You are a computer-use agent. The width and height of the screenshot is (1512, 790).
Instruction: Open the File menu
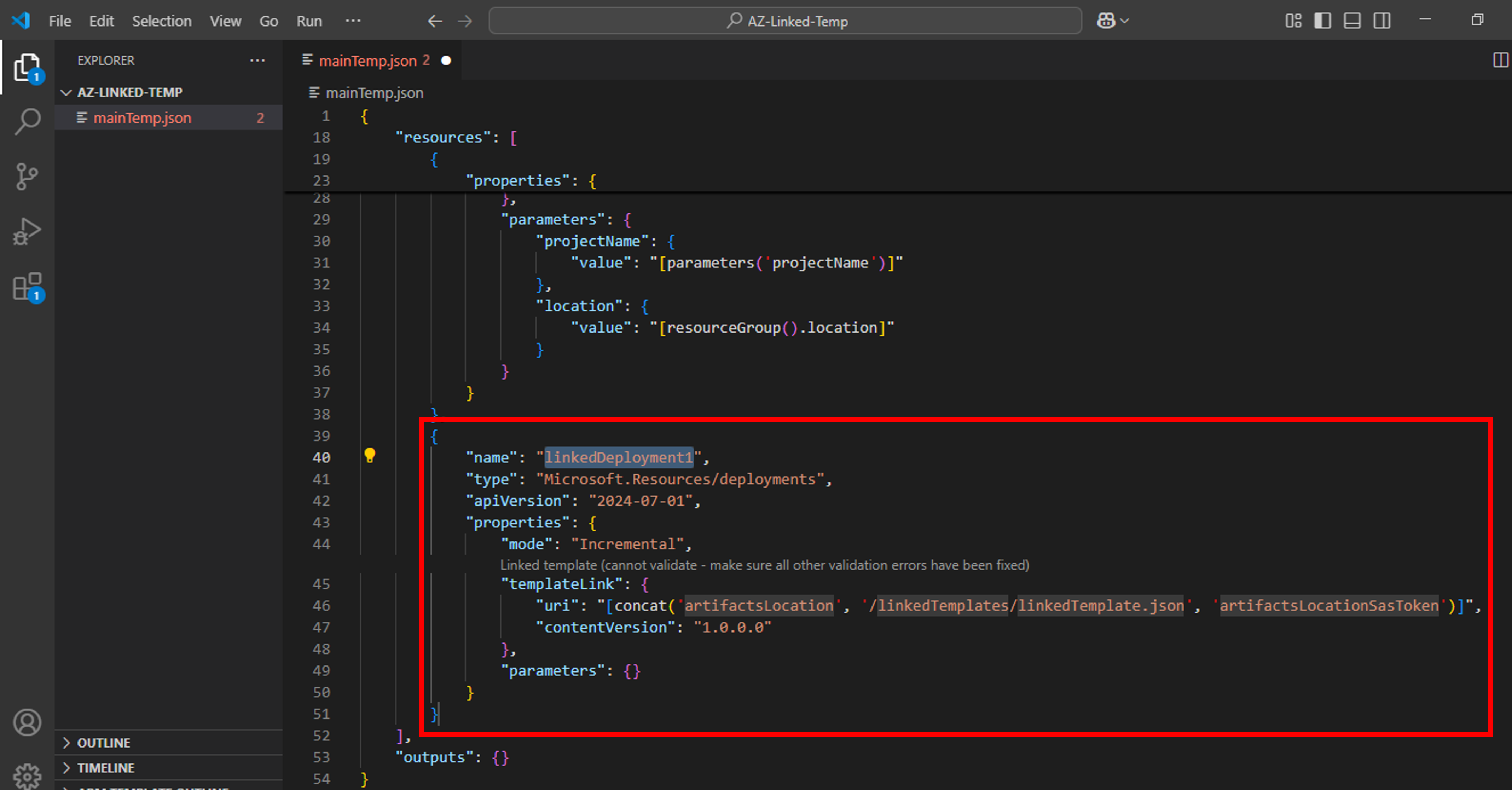coord(59,21)
